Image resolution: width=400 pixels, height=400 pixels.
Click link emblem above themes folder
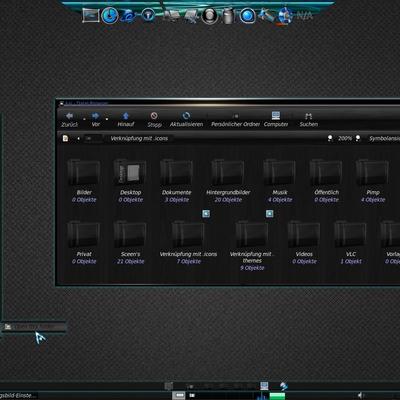(x=270, y=213)
